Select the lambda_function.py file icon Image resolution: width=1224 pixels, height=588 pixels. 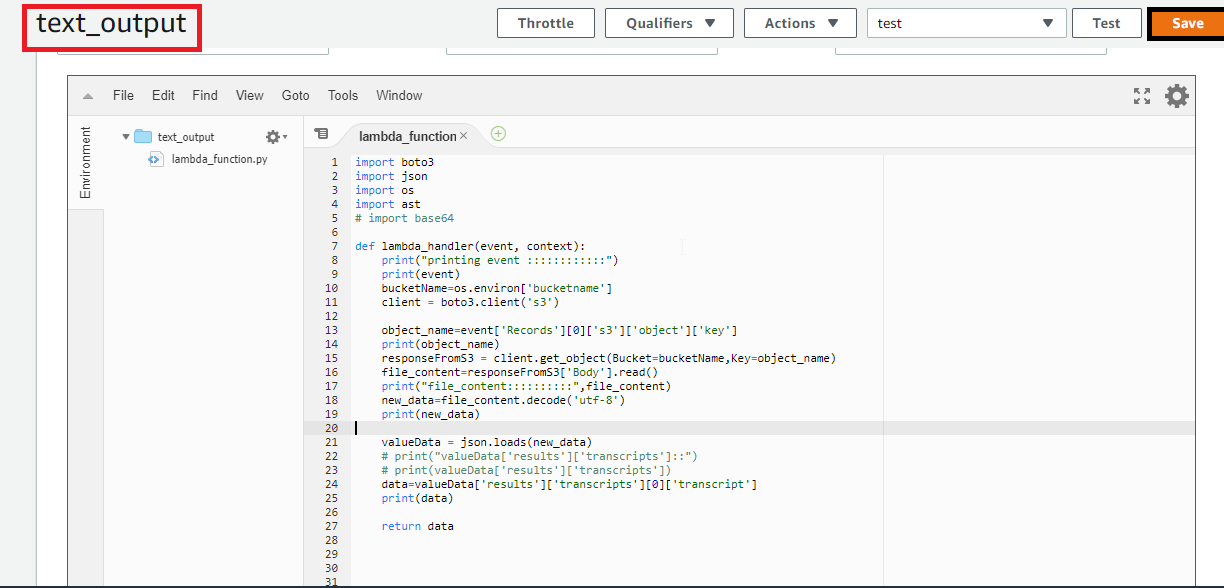(x=156, y=159)
